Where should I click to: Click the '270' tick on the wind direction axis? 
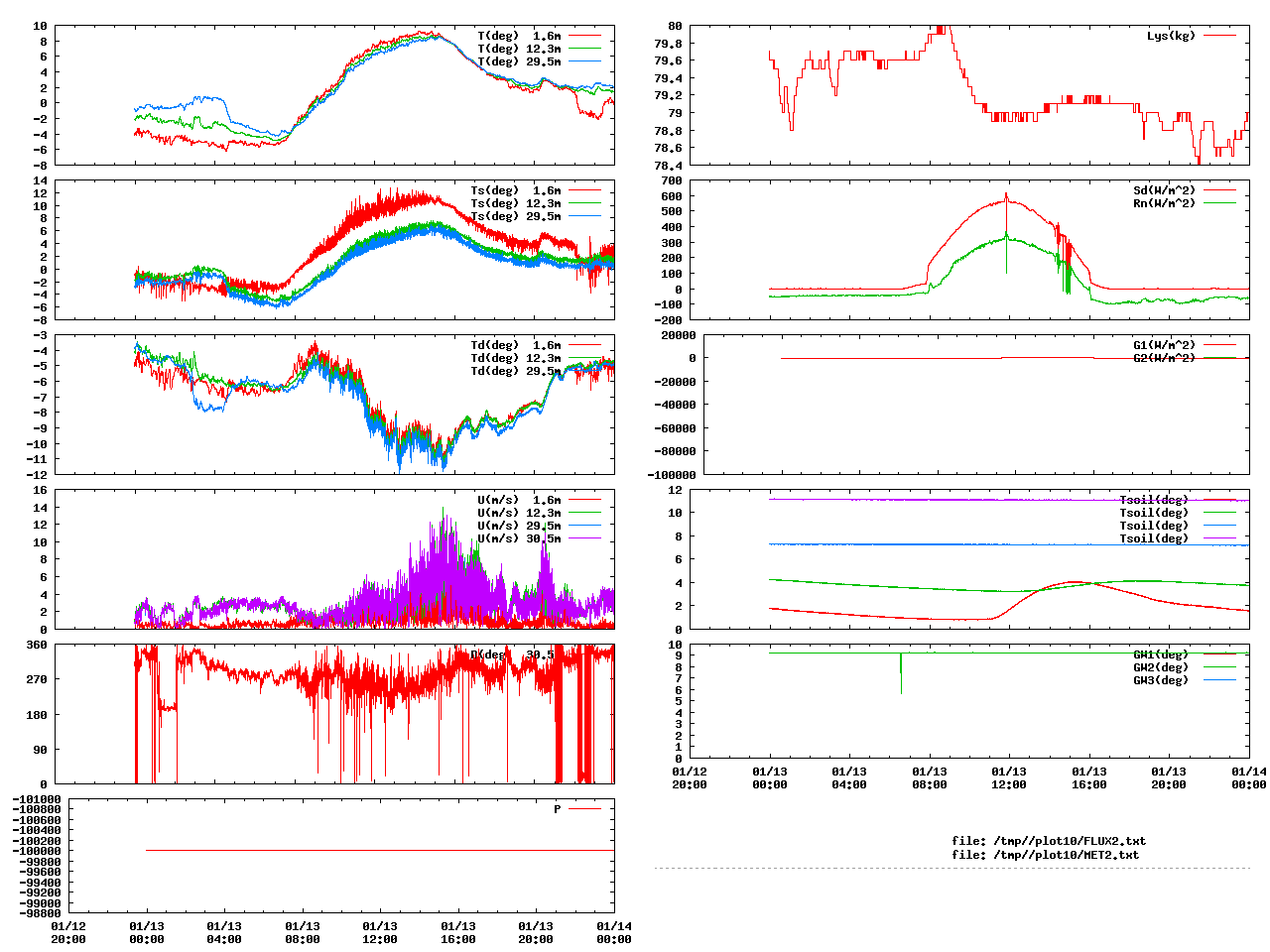click(x=37, y=679)
